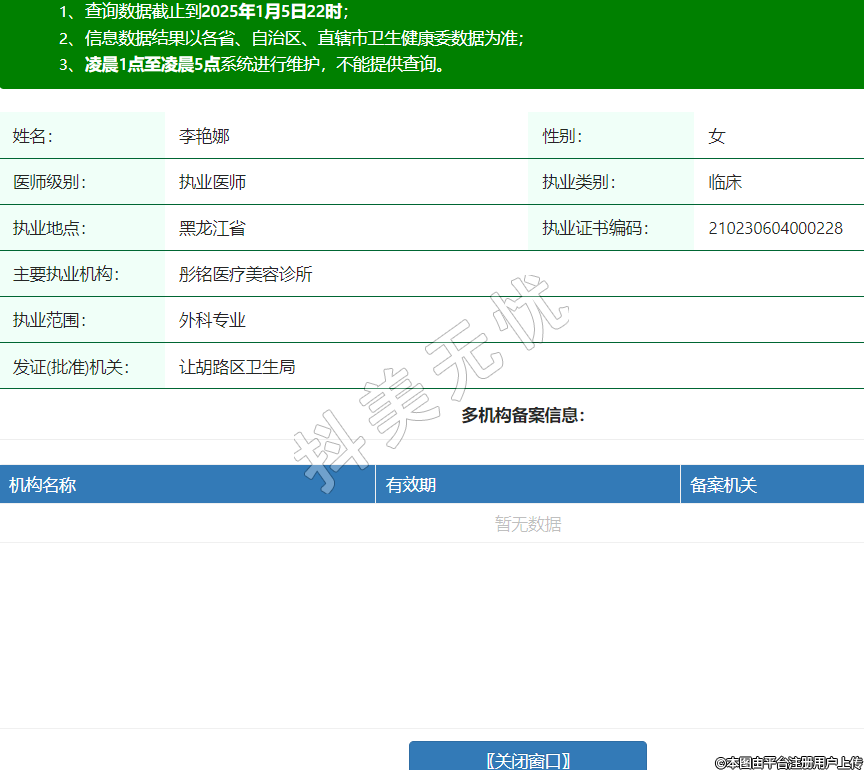Click the 黑龙江省 practice location value
This screenshot has height=770, width=864.
coord(212,228)
